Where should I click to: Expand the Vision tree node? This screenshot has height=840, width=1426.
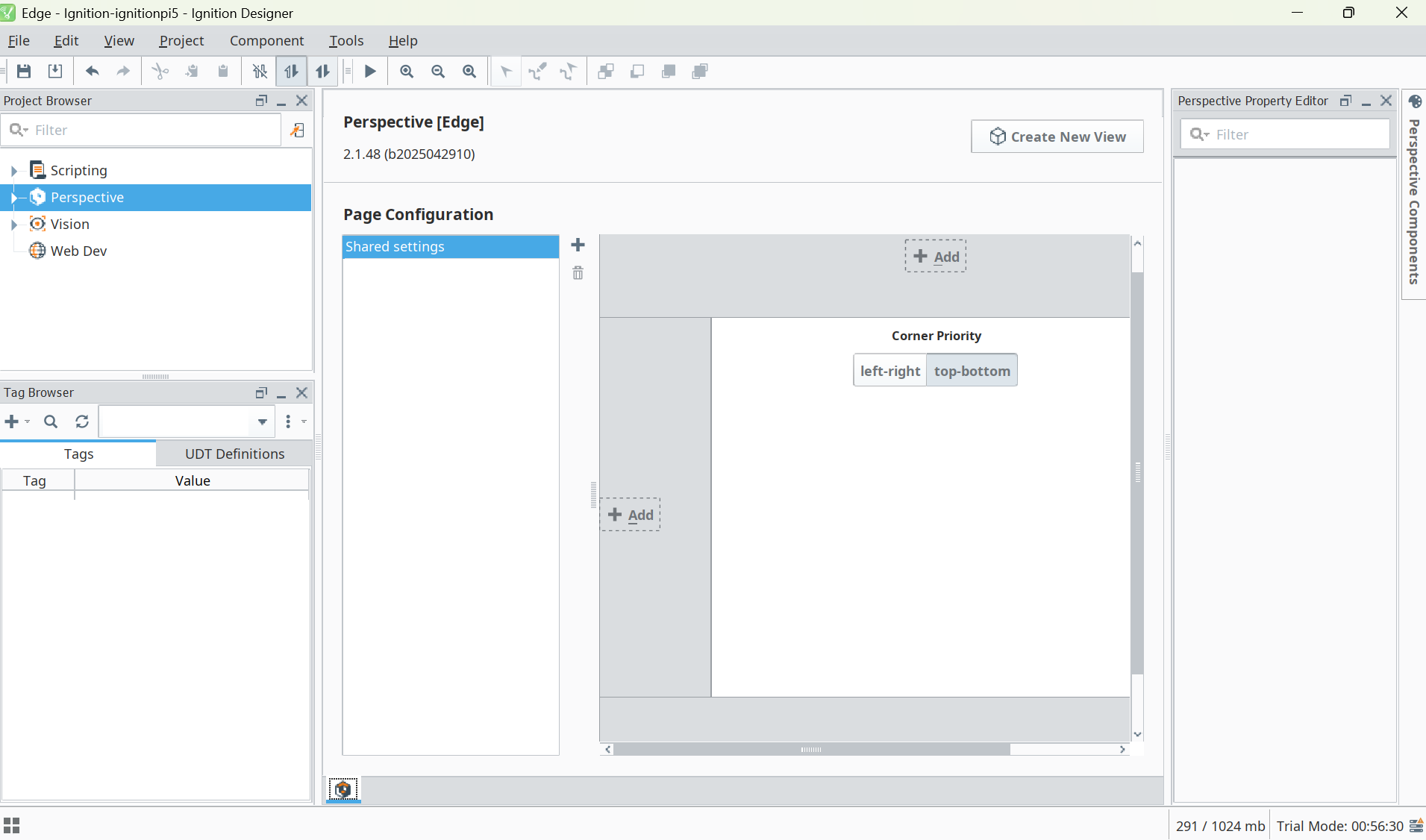(x=13, y=225)
